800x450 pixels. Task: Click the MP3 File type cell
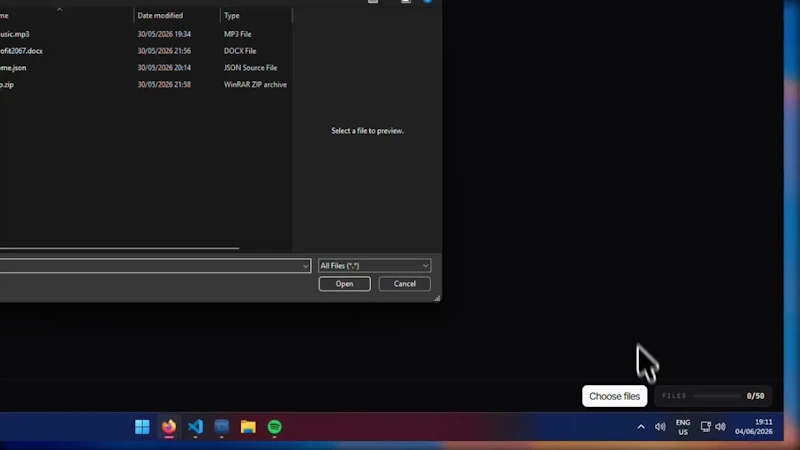[x=238, y=34]
